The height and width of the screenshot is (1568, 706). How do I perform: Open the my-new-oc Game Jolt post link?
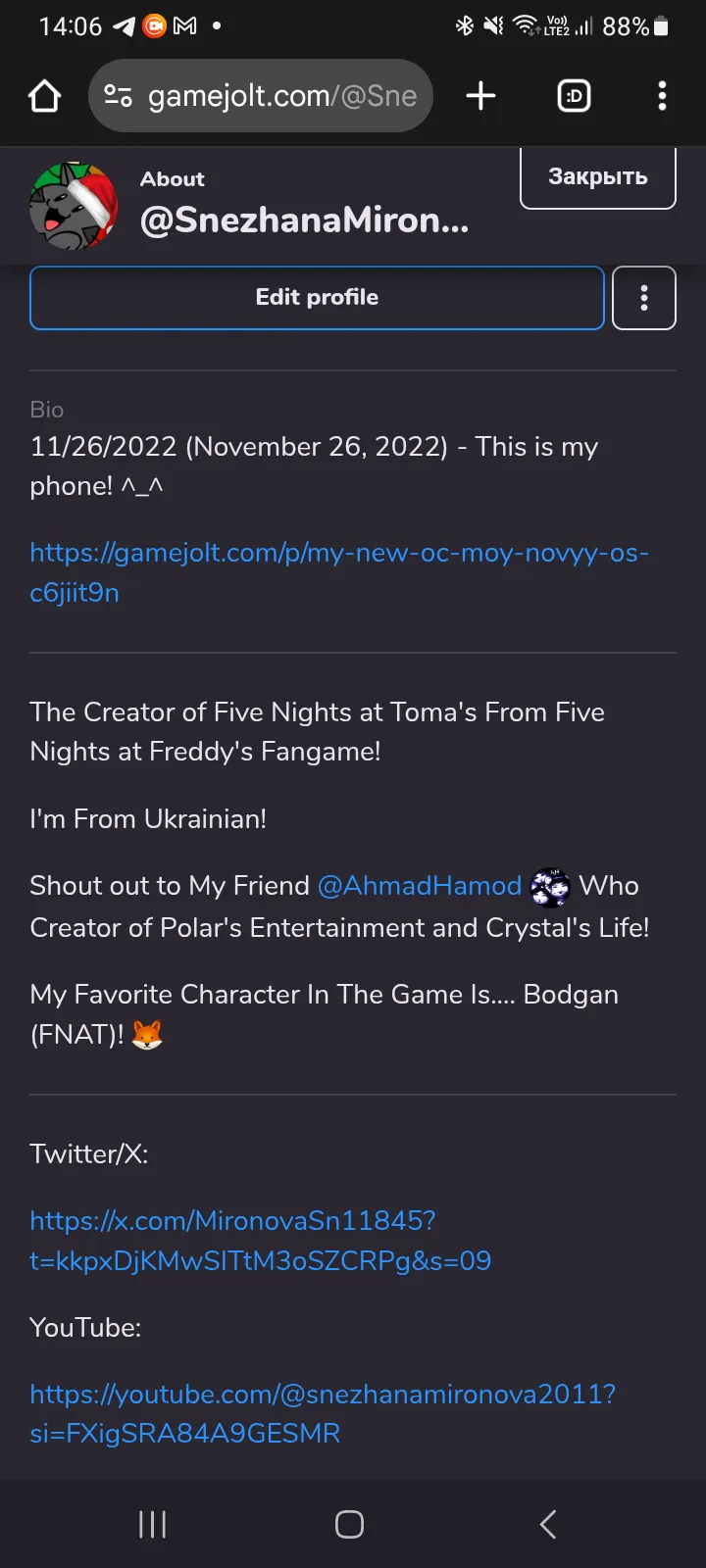338,572
